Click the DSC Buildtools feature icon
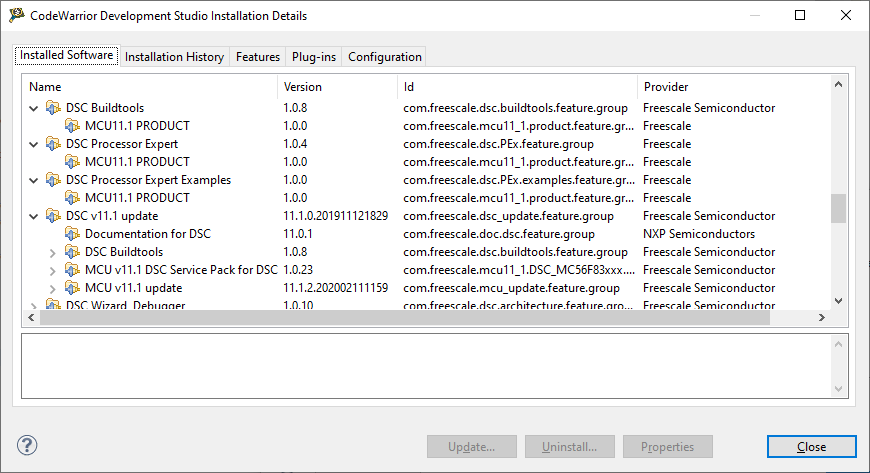Image resolution: width=870 pixels, height=473 pixels. pos(53,108)
